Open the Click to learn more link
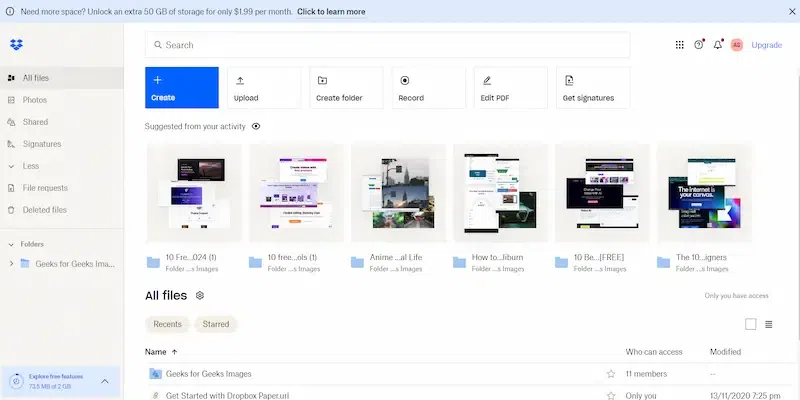The height and width of the screenshot is (400, 800). pyautogui.click(x=331, y=11)
